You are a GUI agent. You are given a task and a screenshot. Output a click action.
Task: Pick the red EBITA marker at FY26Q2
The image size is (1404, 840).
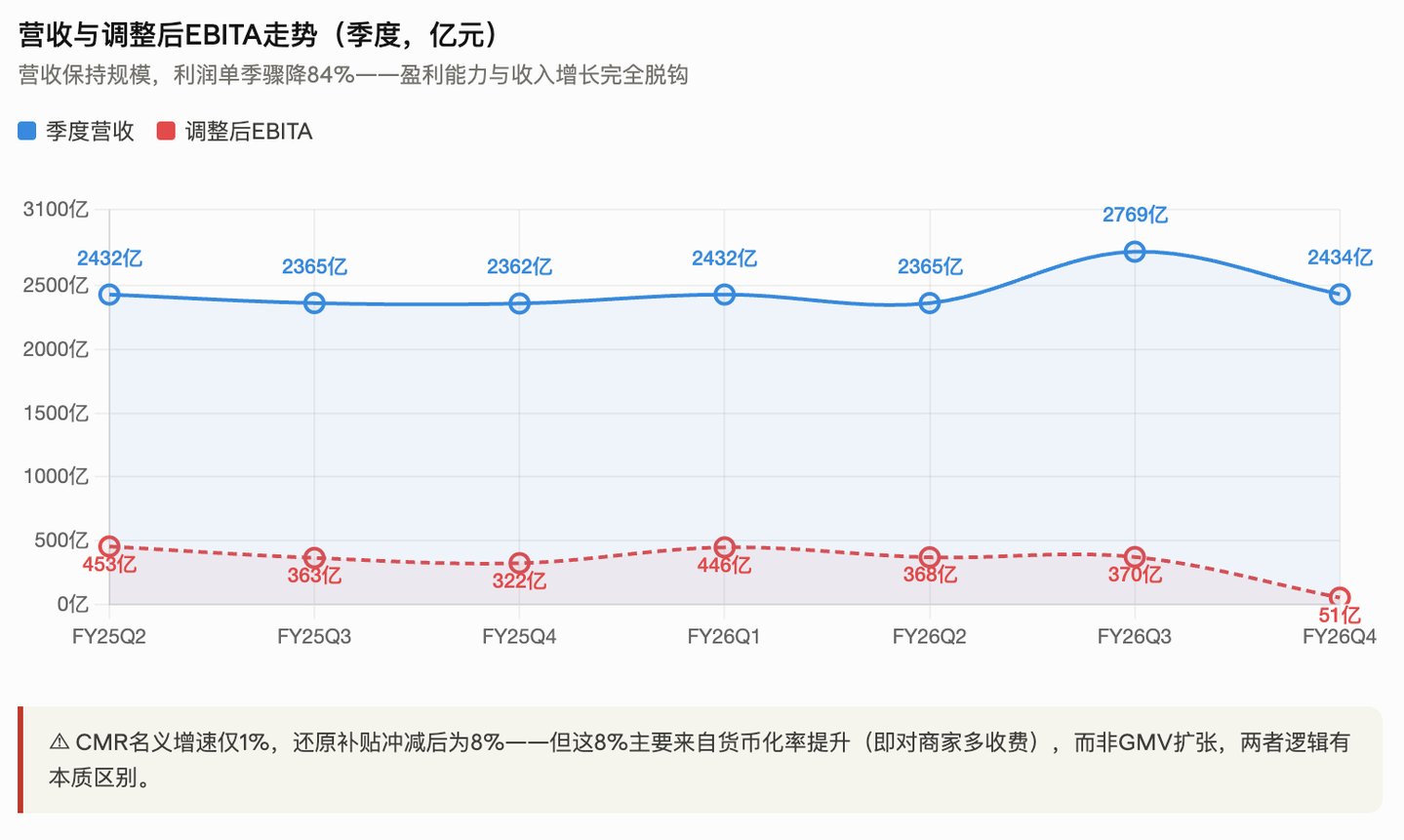click(x=930, y=557)
